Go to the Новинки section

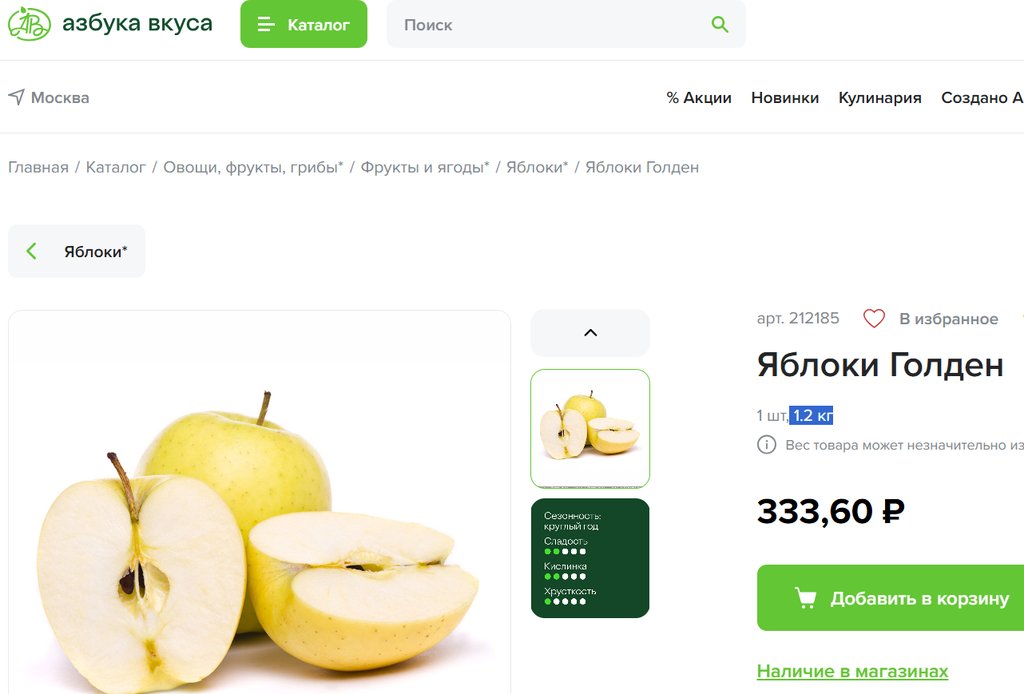pos(785,97)
